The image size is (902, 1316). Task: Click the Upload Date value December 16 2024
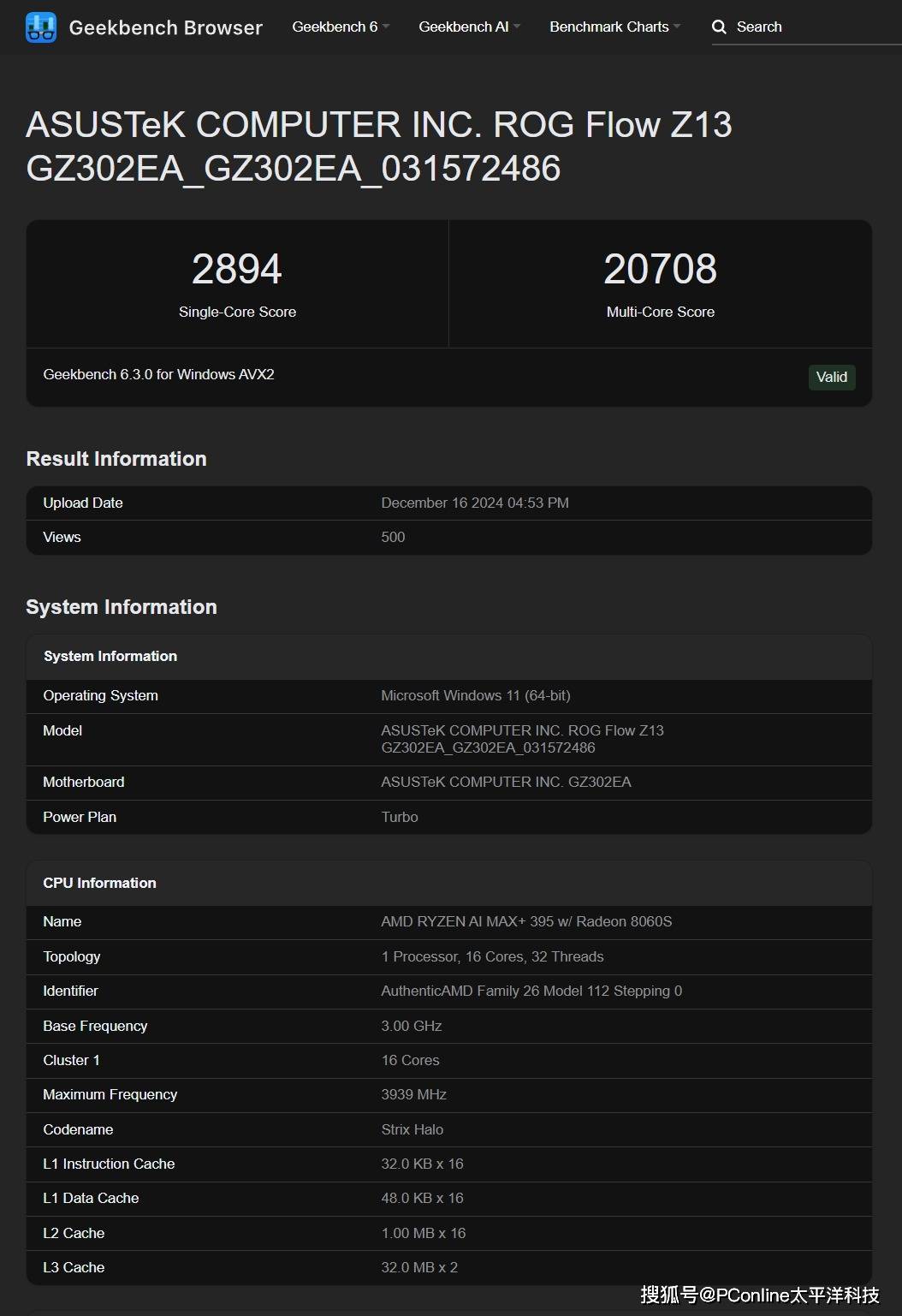click(x=475, y=503)
